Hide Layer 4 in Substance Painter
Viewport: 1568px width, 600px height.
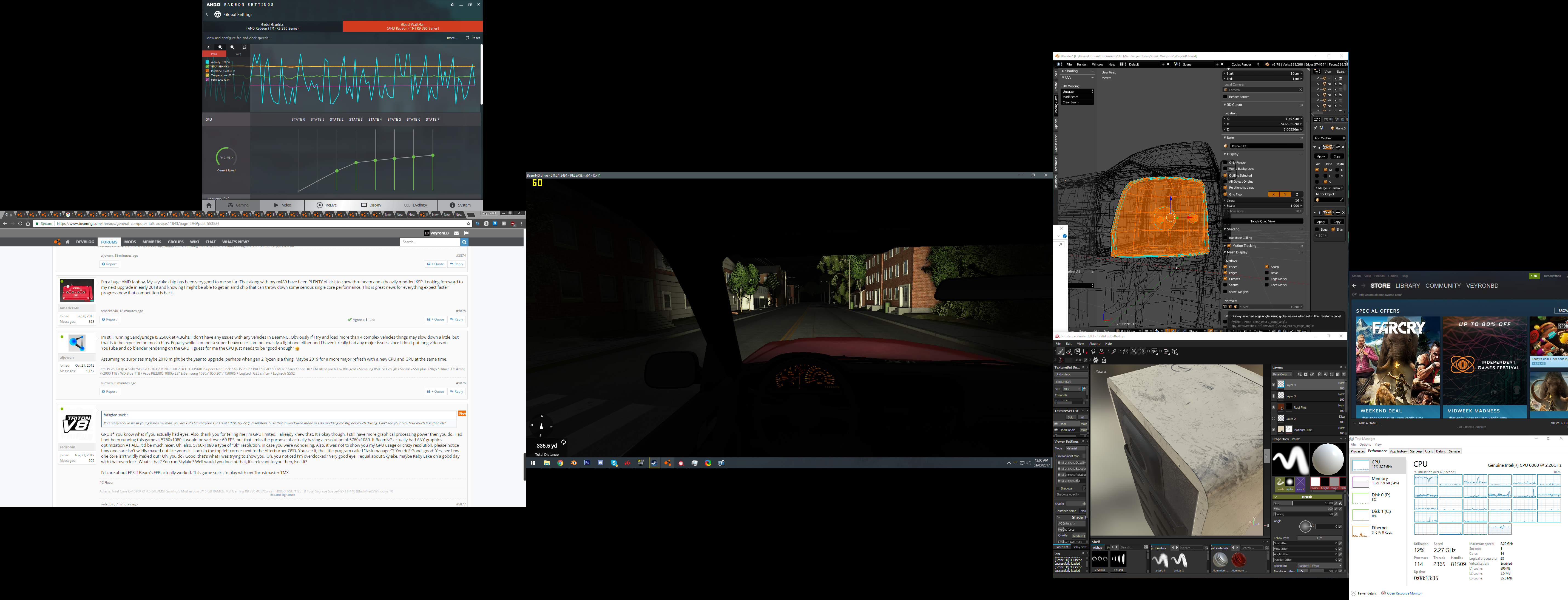(x=1274, y=385)
